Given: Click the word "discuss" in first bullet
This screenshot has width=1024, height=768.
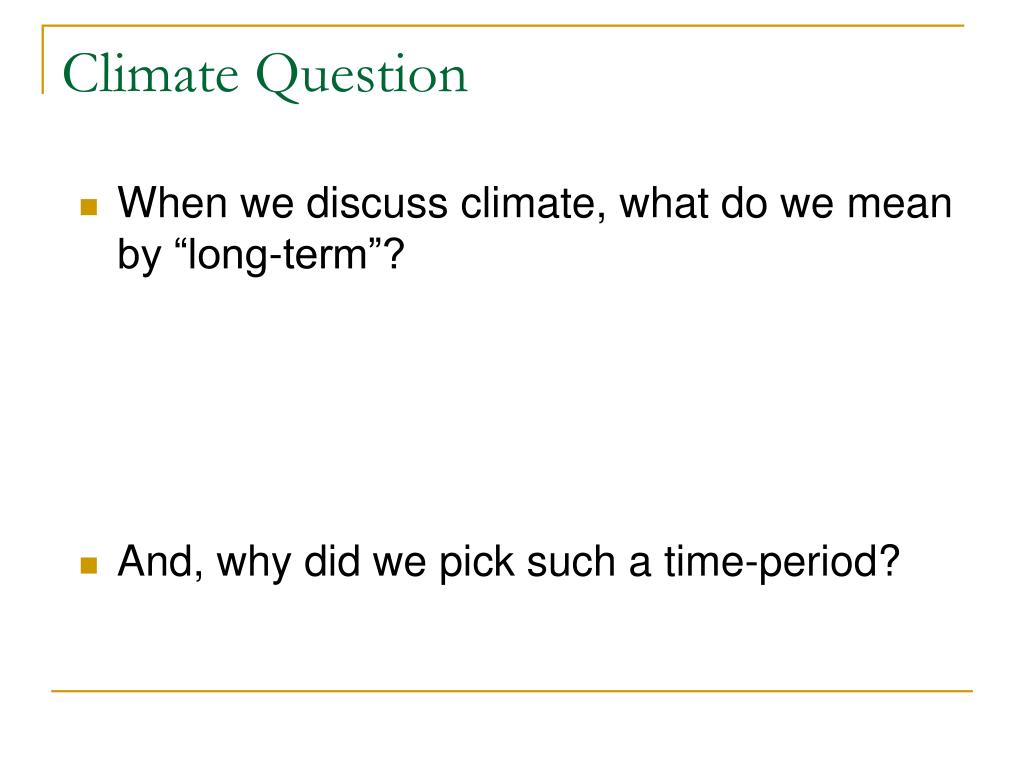Looking at the screenshot, I should pos(377,202).
